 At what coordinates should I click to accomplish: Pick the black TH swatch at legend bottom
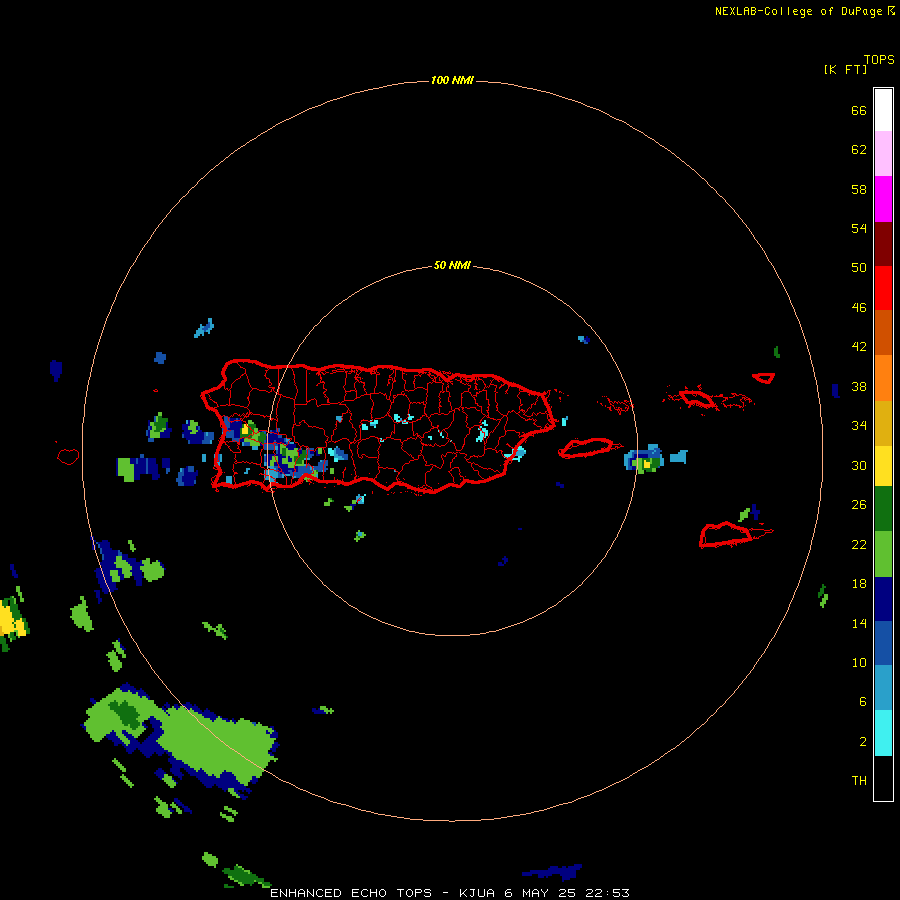pyautogui.click(x=883, y=778)
